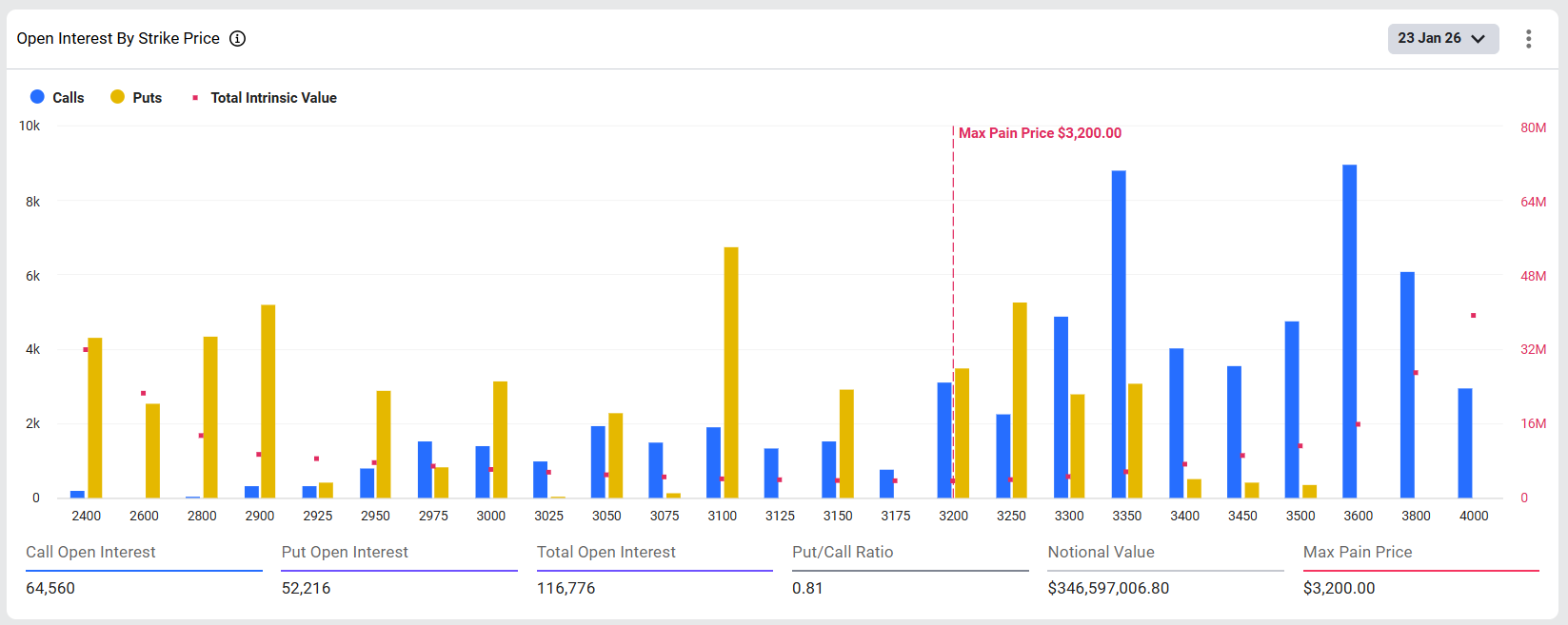
Task: Click the 116,776 total open interest value
Action: click(x=566, y=588)
